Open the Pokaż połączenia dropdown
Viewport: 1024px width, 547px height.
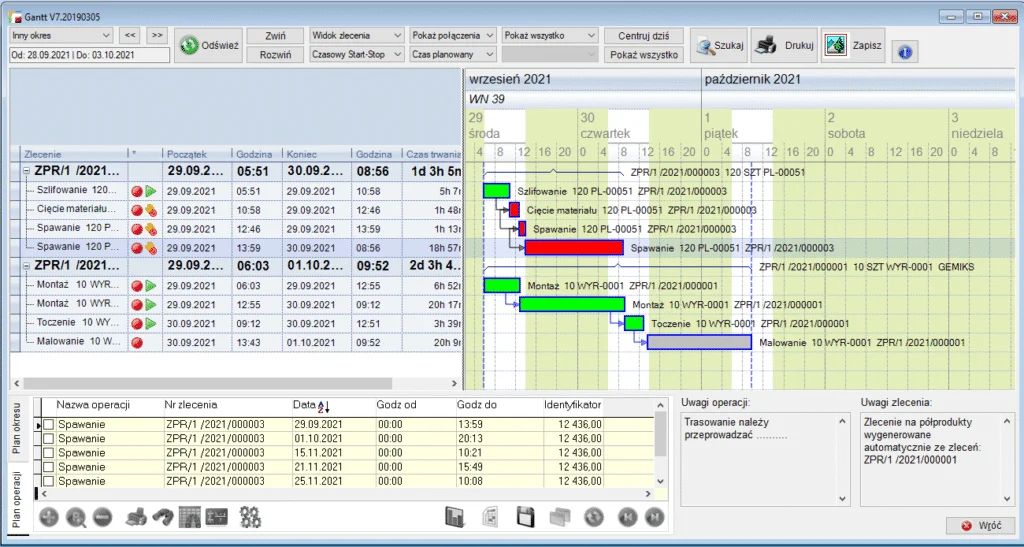(x=453, y=35)
